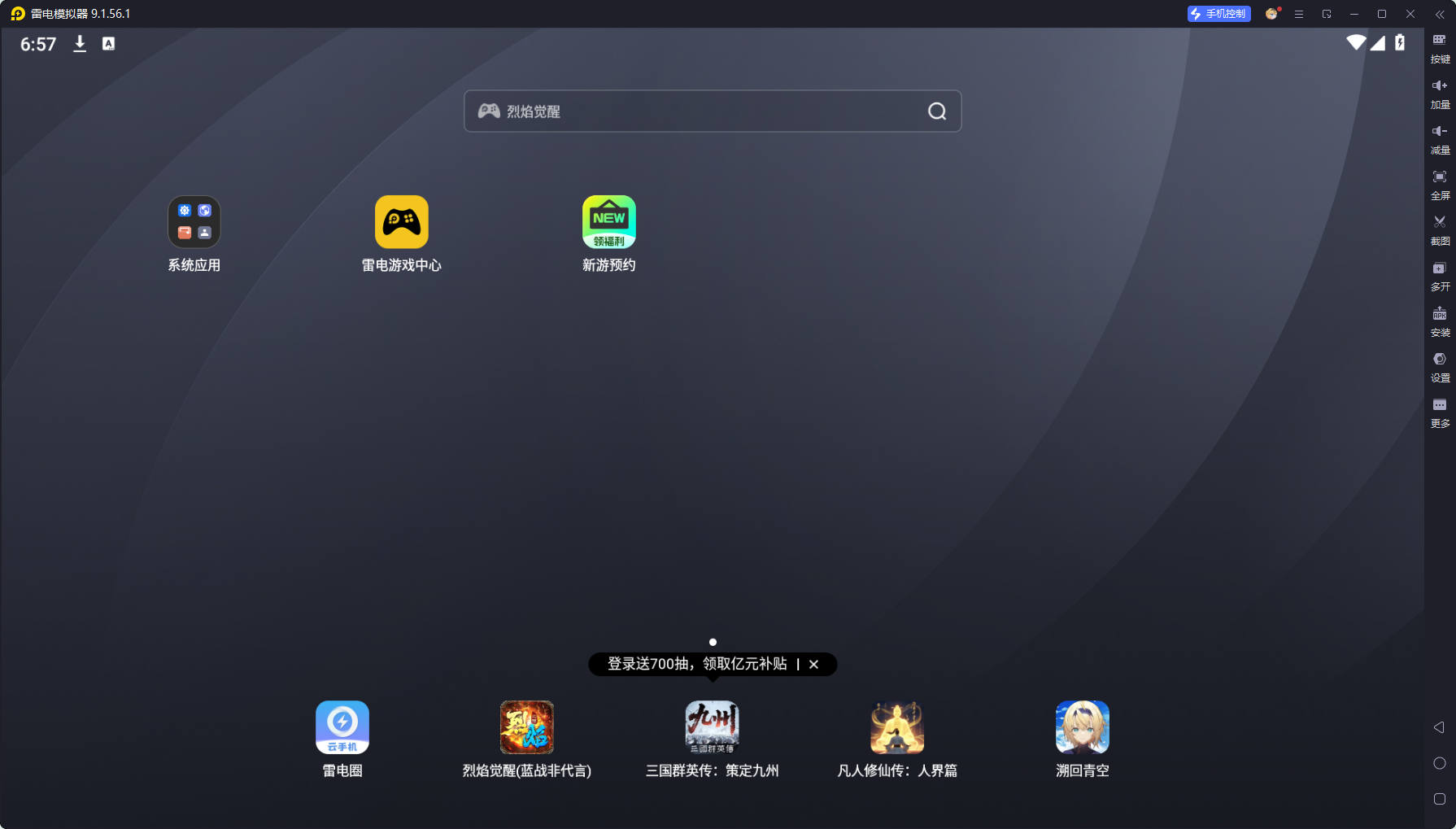
Task: Open the 安装 APK installer
Action: click(x=1440, y=321)
